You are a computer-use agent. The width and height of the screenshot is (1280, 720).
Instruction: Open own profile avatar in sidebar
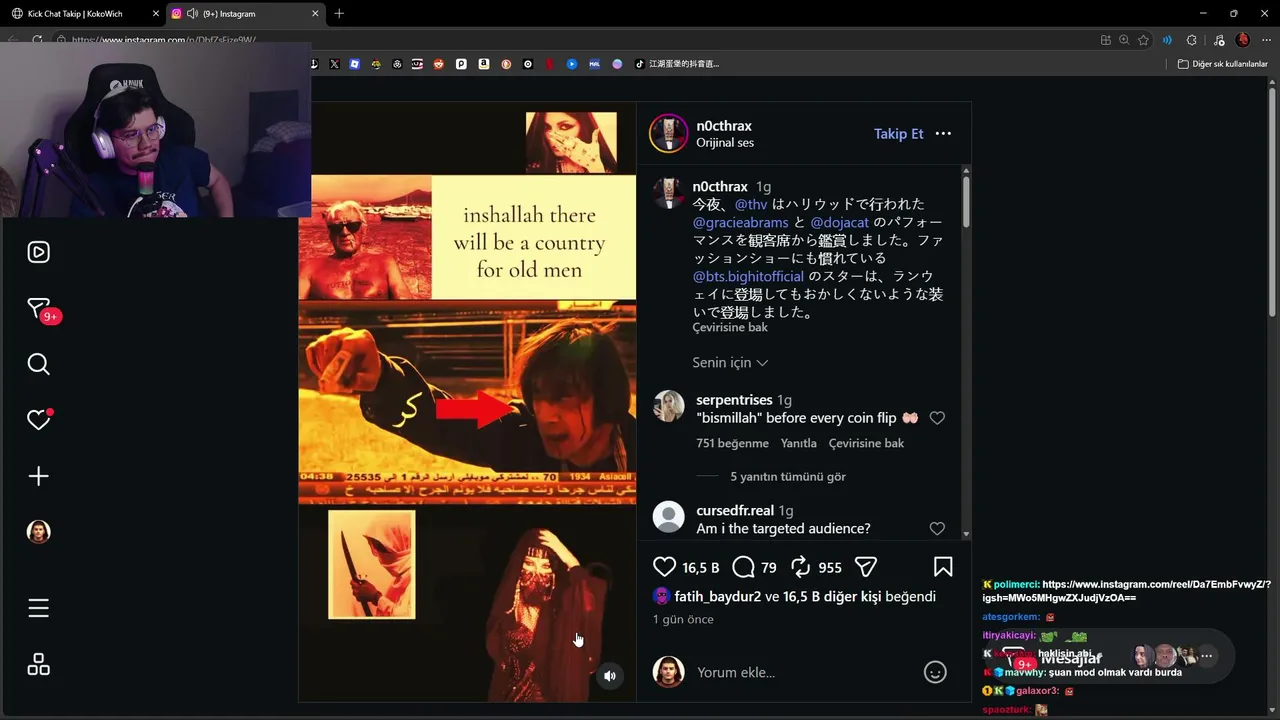pos(38,532)
